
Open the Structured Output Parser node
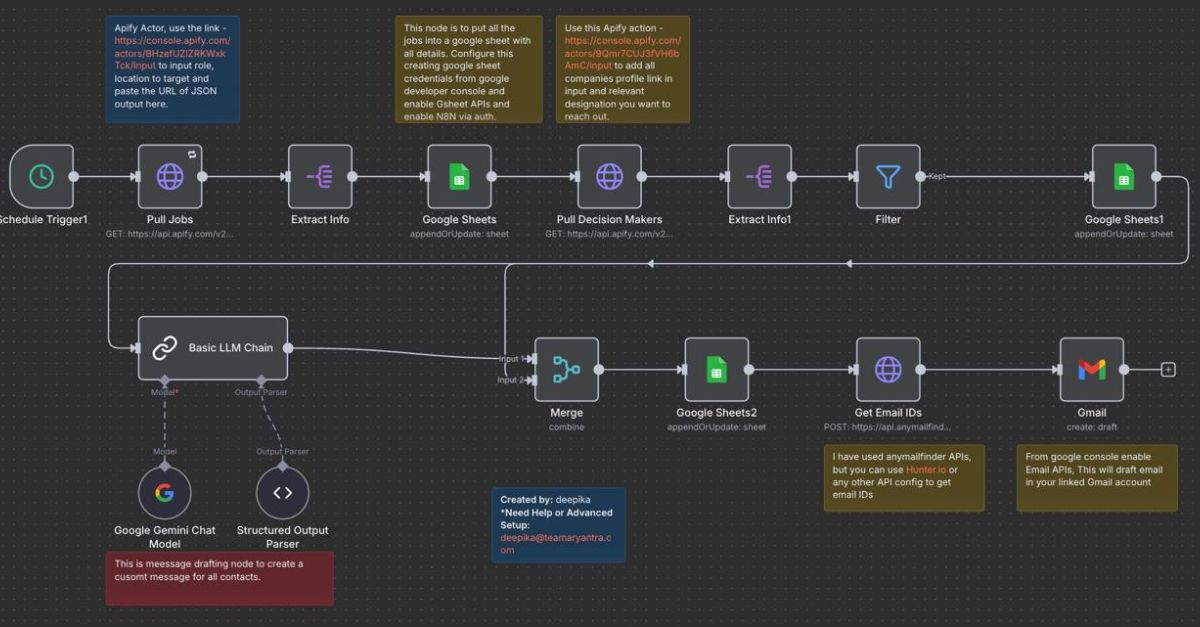click(282, 492)
